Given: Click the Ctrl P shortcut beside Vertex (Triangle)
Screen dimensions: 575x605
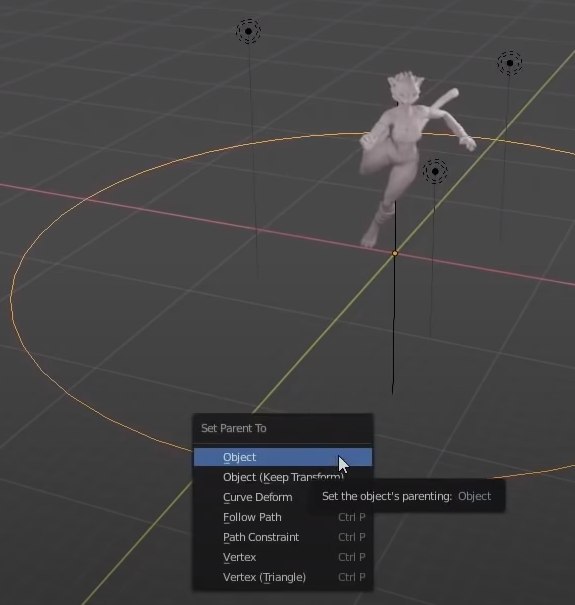Looking at the screenshot, I should click(x=352, y=577).
